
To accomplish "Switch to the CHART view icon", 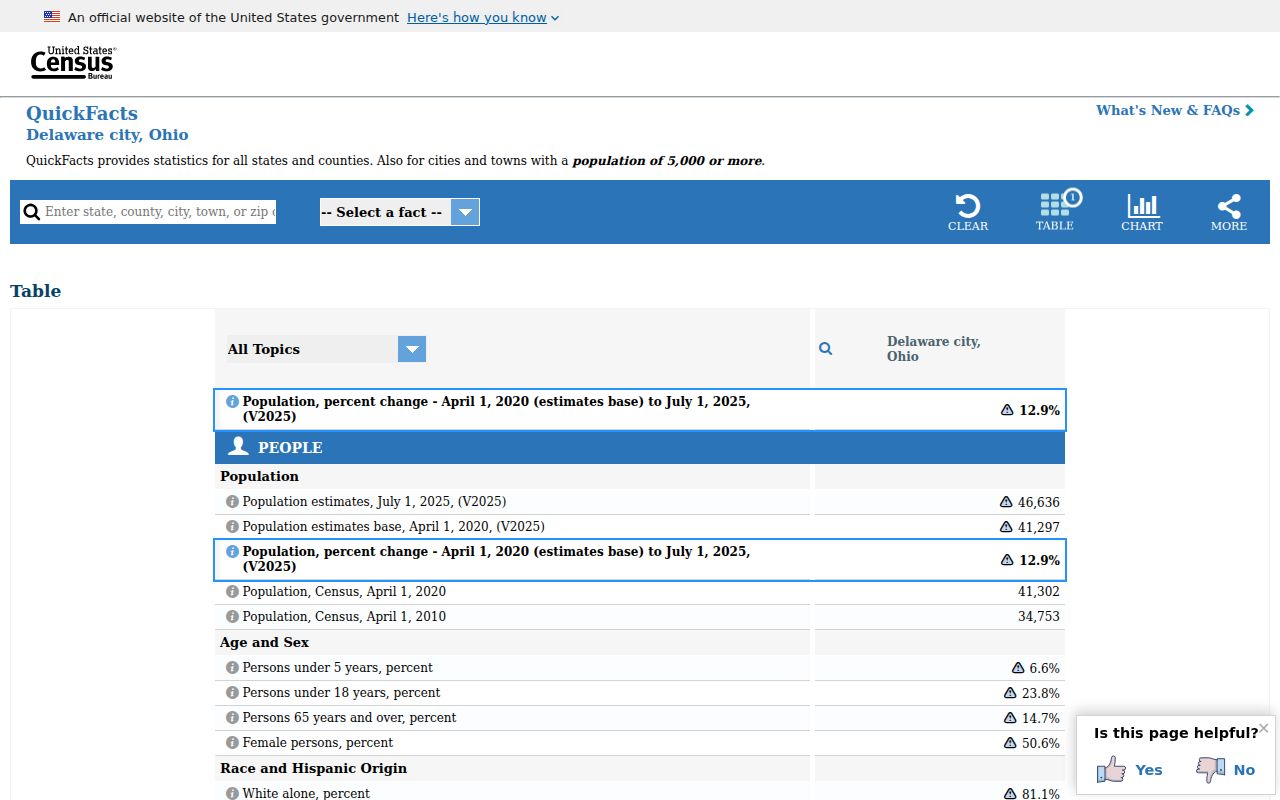I will click(1142, 212).
